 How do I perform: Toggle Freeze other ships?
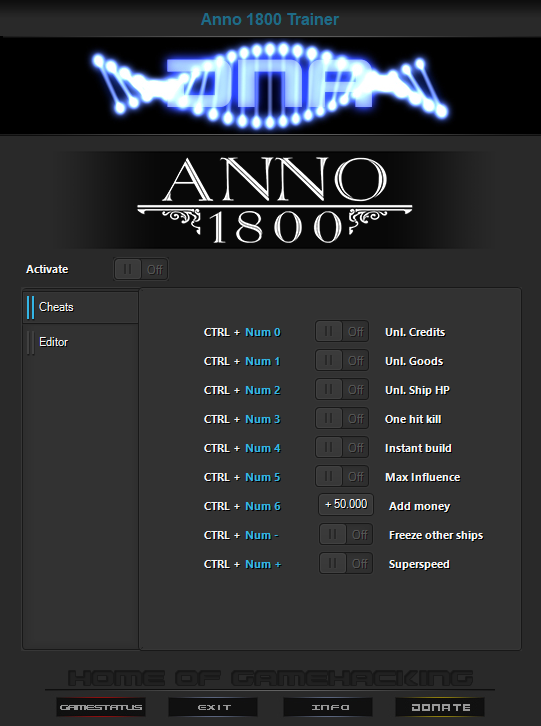point(346,535)
